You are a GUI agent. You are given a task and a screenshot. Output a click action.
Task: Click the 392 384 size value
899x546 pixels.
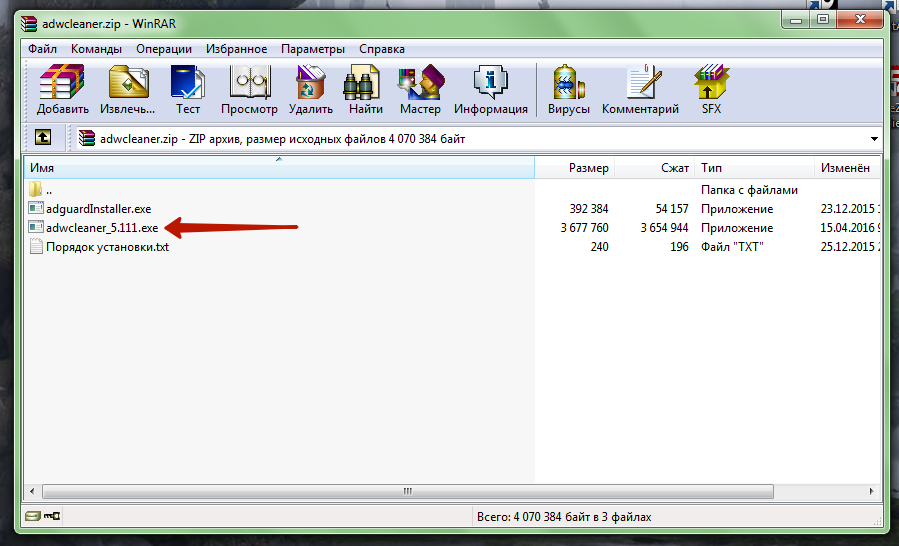coord(589,209)
